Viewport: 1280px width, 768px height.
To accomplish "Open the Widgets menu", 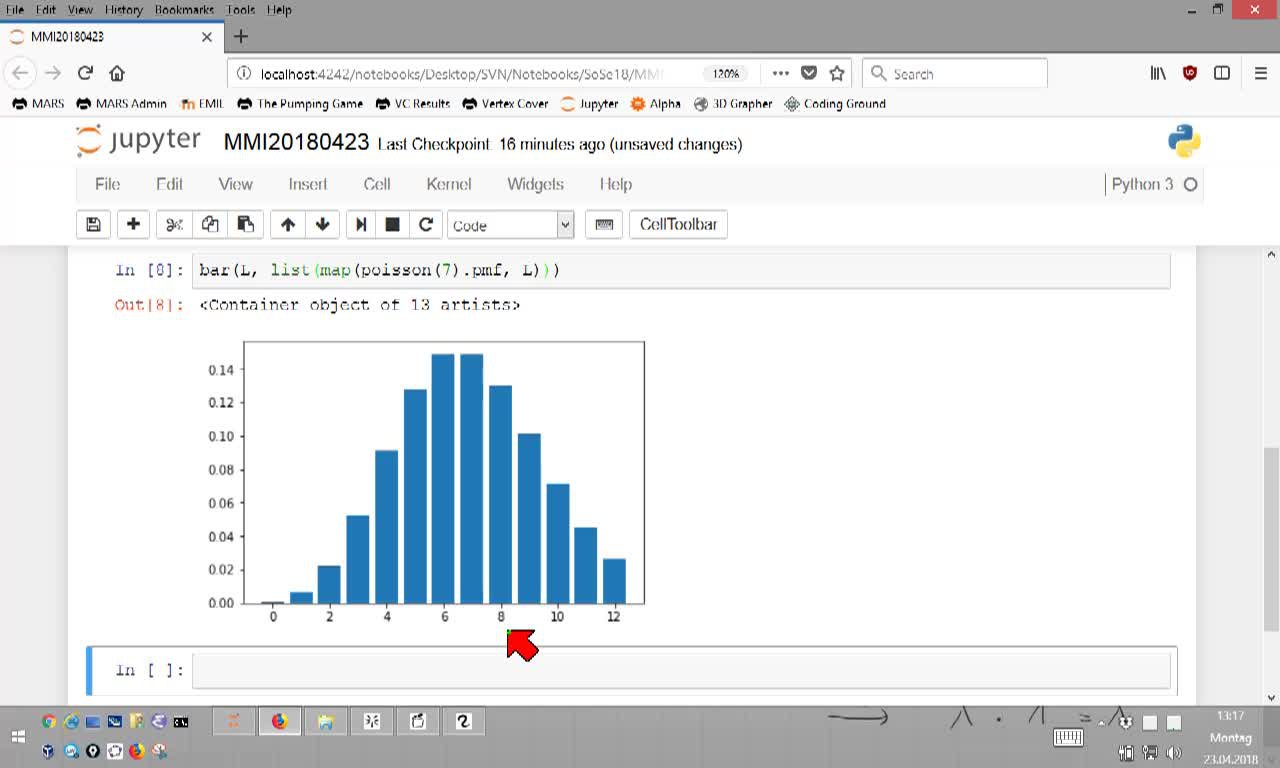I will [x=535, y=184].
